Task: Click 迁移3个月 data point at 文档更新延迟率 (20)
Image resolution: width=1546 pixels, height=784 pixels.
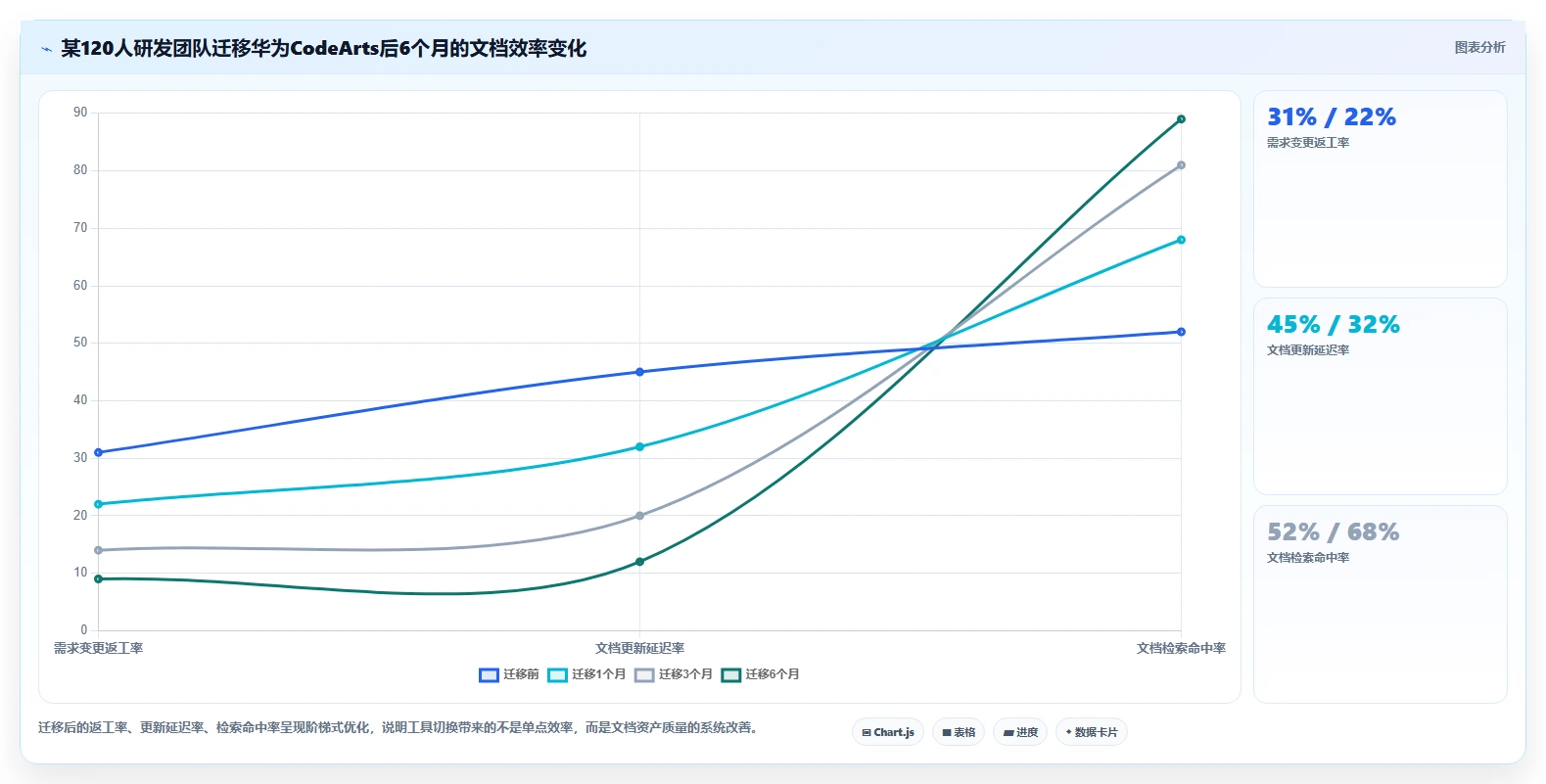Action: (x=639, y=516)
